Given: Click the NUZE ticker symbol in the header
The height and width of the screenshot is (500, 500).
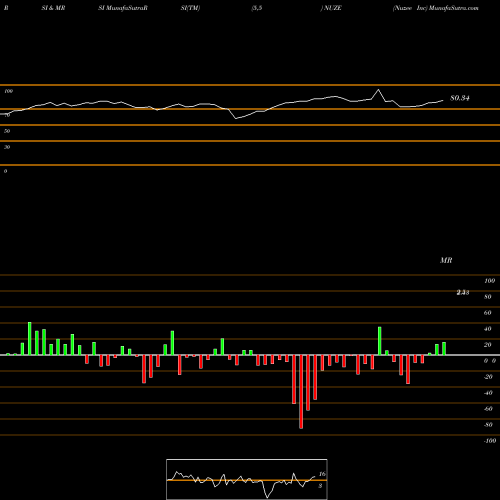Looking at the screenshot, I should coord(332,8).
